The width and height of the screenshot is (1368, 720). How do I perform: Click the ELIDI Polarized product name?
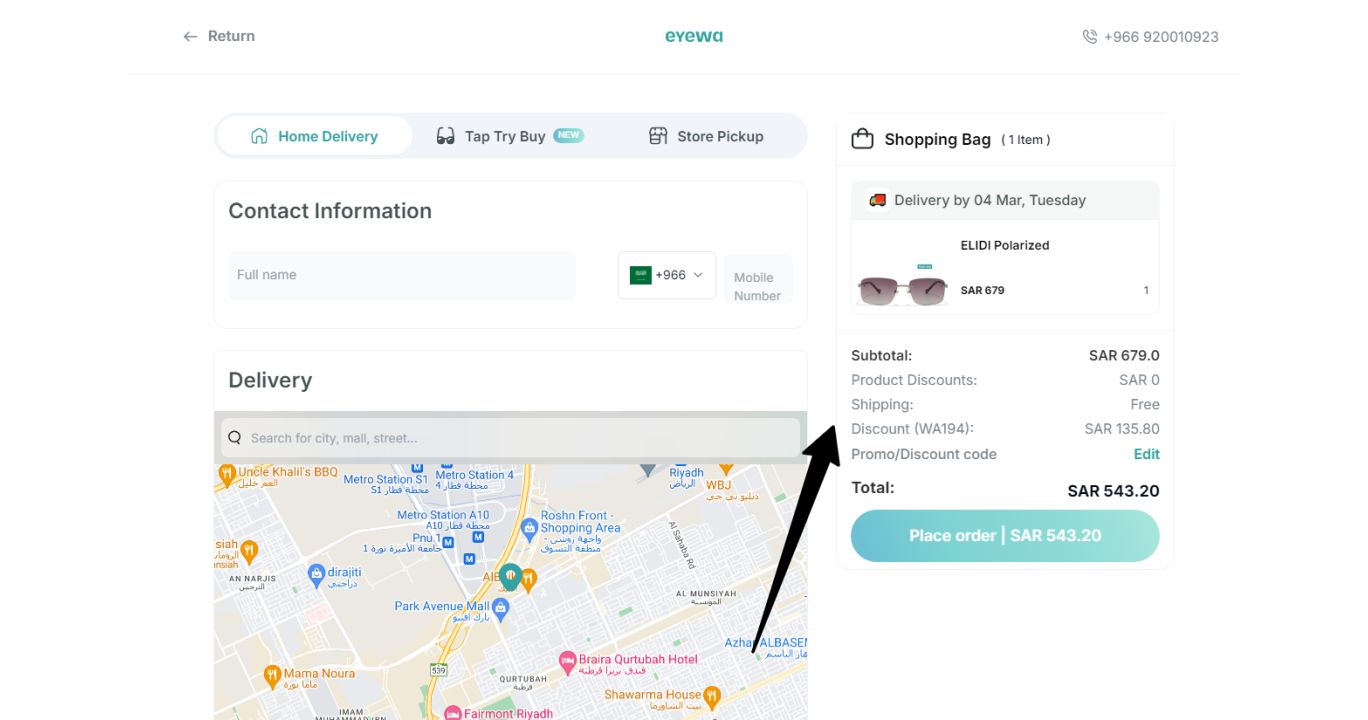[x=1005, y=245]
